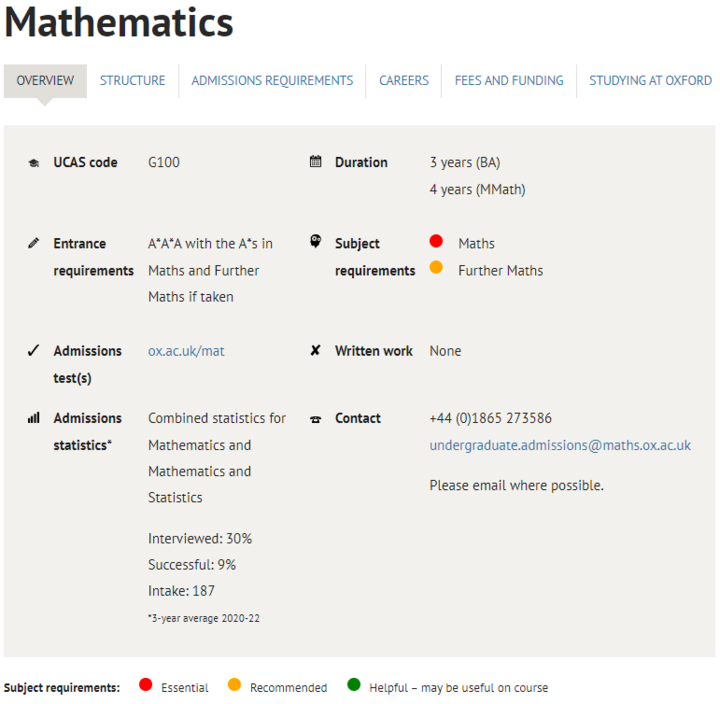Viewport: 720px width, 704px height.
Task: Click the telephone icon beside Contact
Action: [x=316, y=419]
